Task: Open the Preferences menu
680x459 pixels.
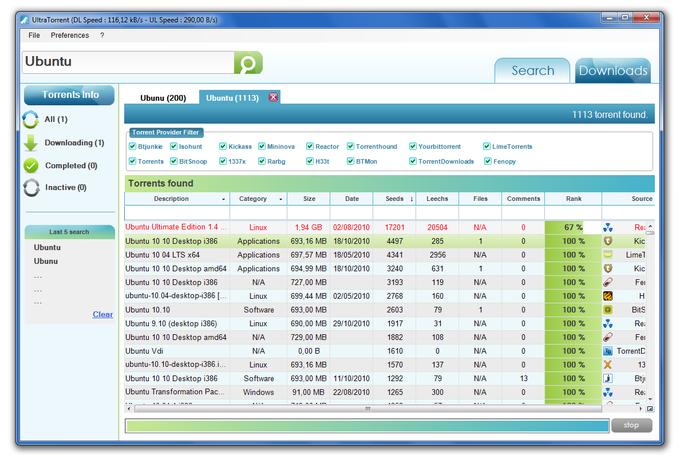Action: (69, 35)
